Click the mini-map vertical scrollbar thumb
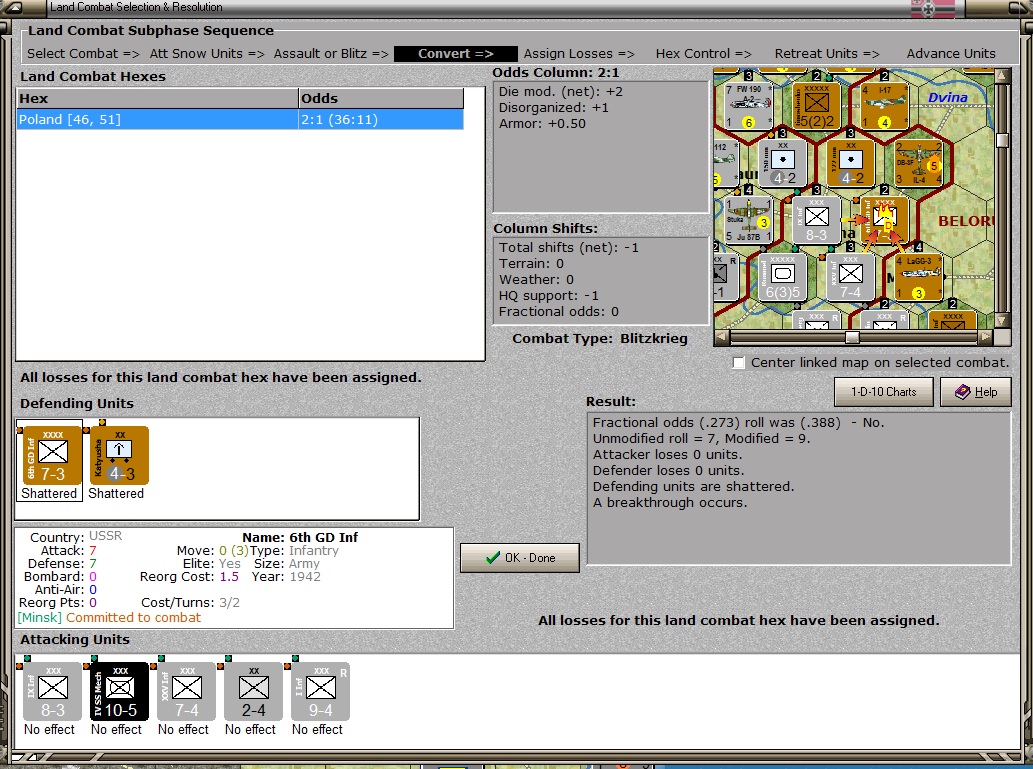Image resolution: width=1033 pixels, height=769 pixels. [x=1003, y=140]
